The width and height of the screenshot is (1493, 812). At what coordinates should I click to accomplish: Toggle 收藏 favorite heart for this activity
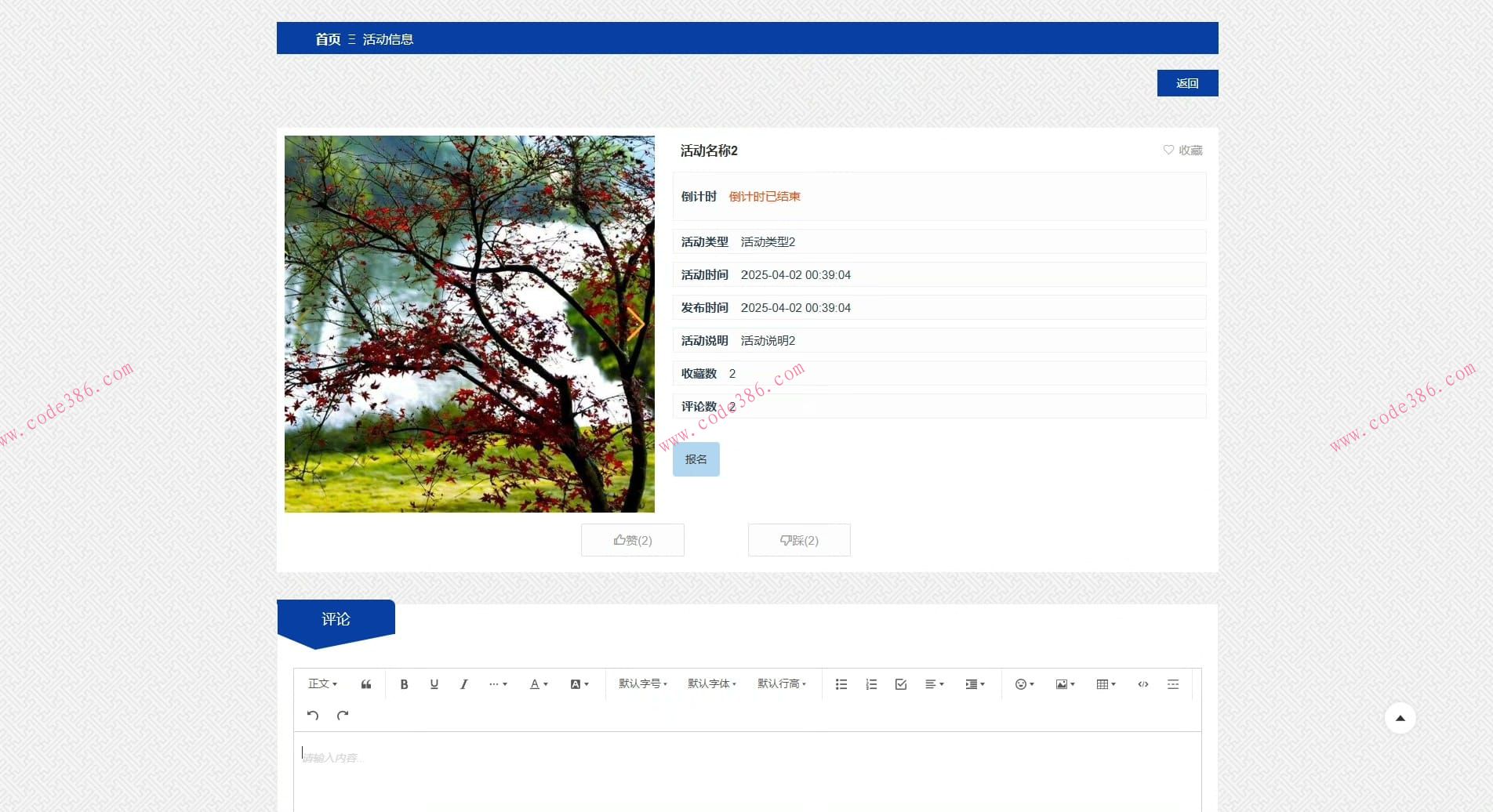click(x=1182, y=150)
